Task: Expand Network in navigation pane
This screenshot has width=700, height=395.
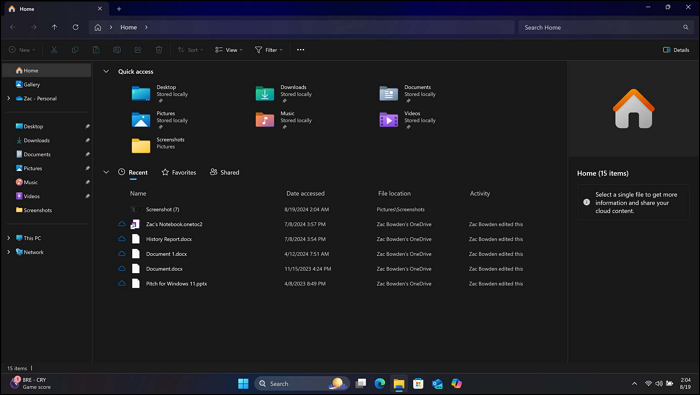Action: click(x=8, y=252)
